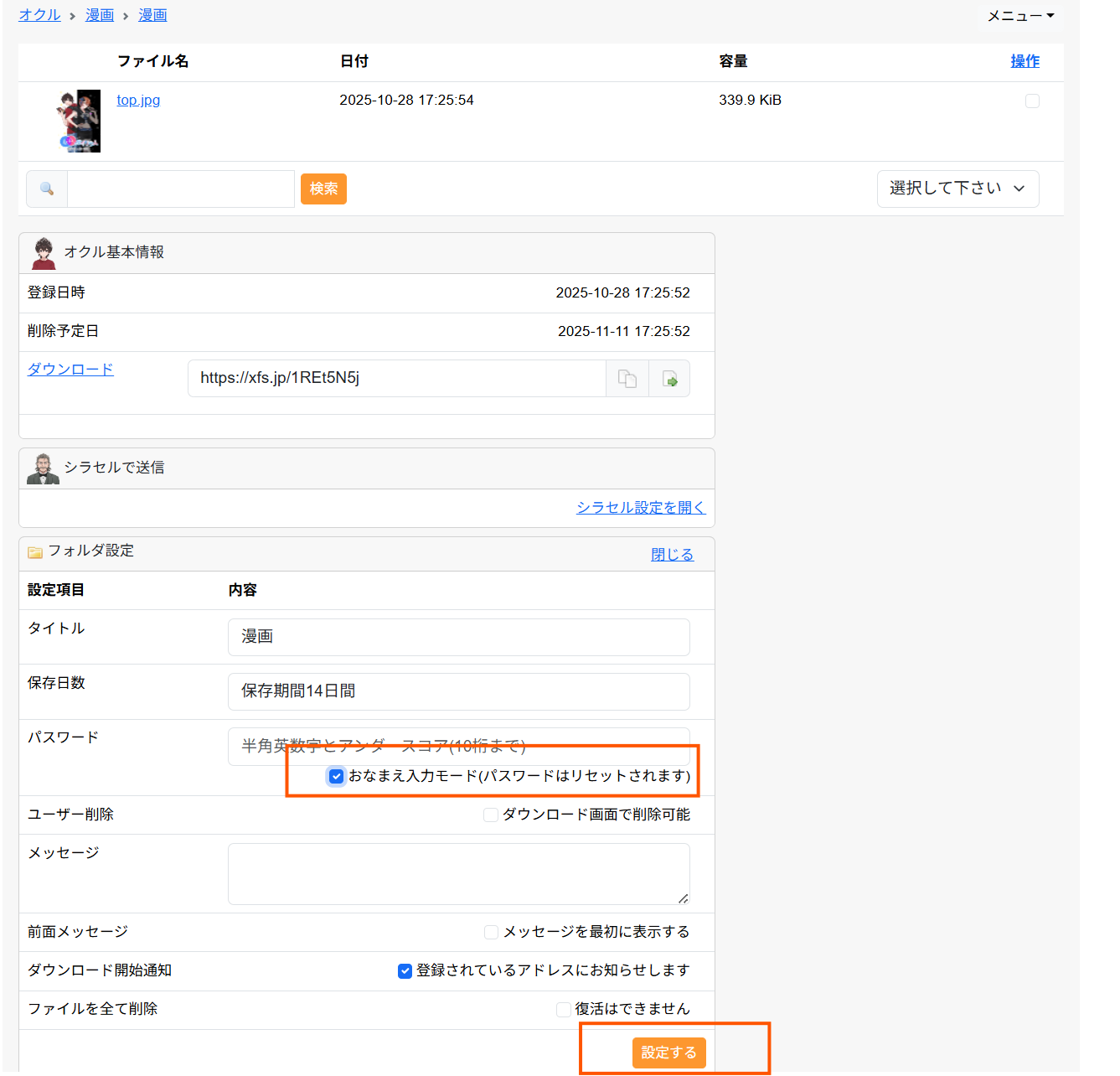Open the 選択して下さい dropdown

click(x=957, y=189)
